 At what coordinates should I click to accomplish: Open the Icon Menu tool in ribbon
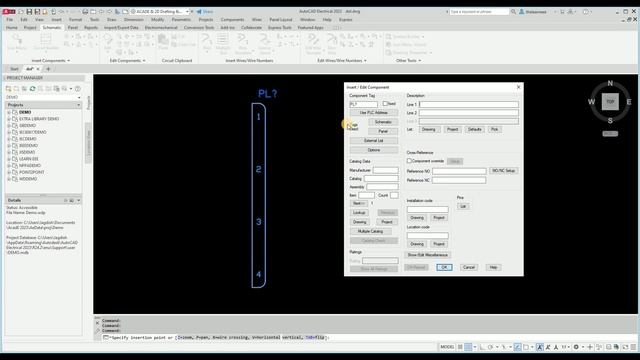coord(17,42)
